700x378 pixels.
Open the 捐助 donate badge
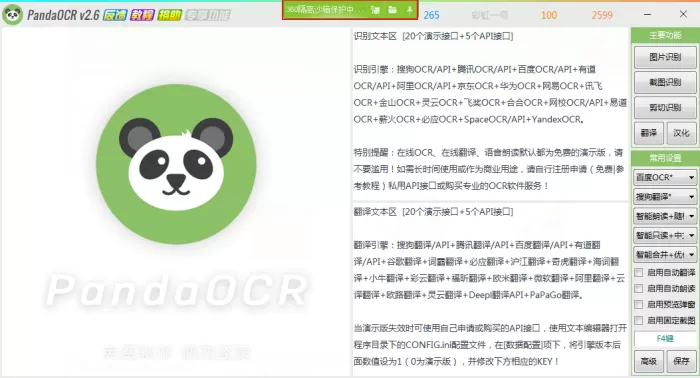pos(170,15)
